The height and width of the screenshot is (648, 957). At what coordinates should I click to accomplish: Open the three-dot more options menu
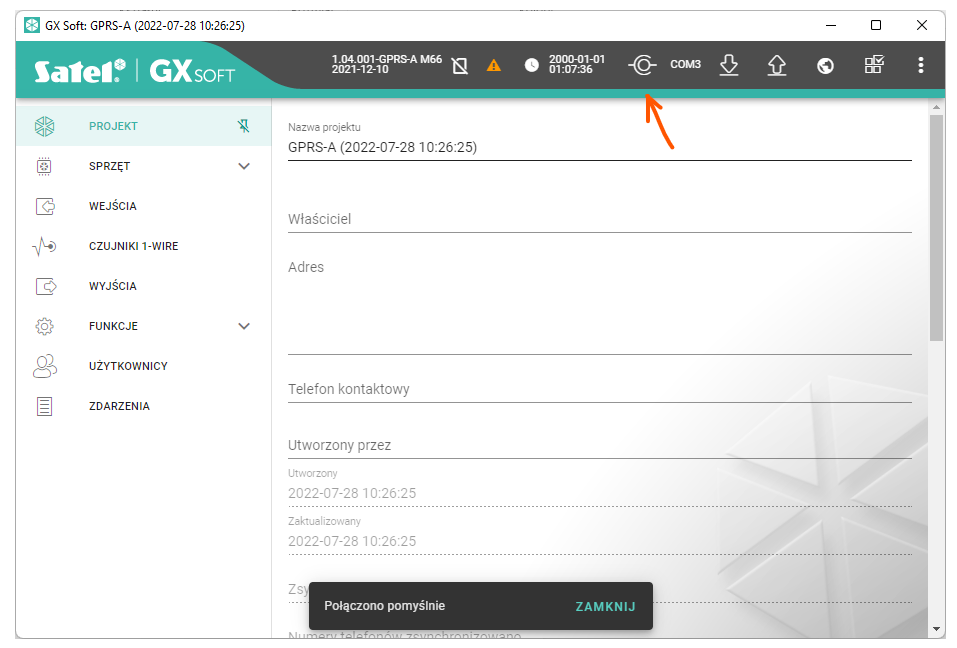coord(920,66)
